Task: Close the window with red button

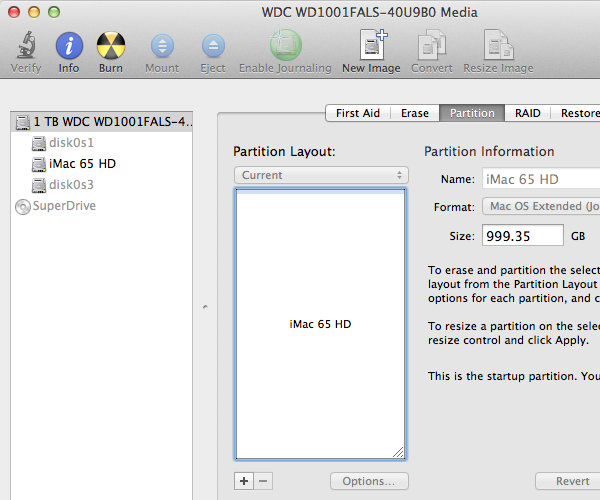Action: [14, 12]
